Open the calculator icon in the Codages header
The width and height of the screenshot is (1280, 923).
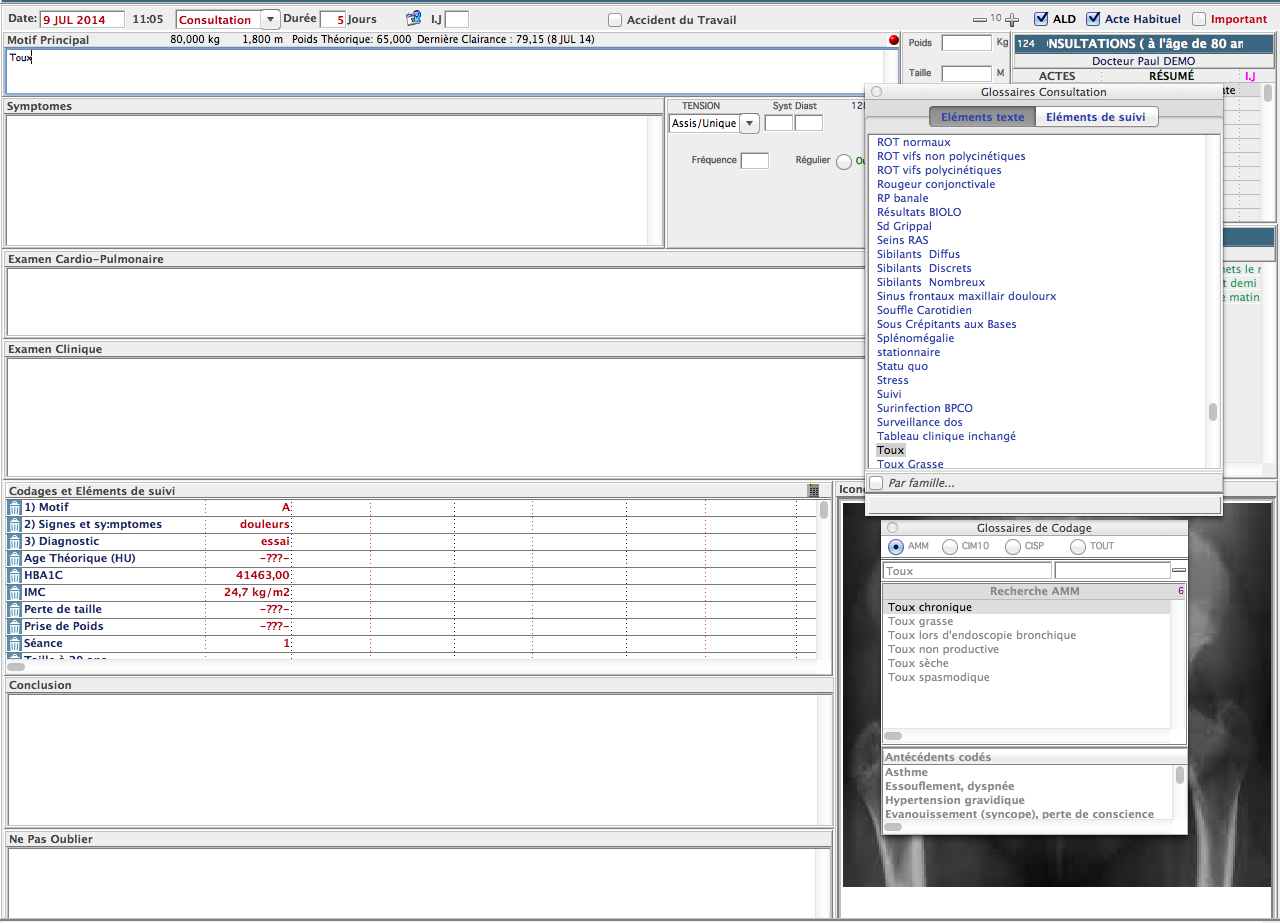coord(813,491)
